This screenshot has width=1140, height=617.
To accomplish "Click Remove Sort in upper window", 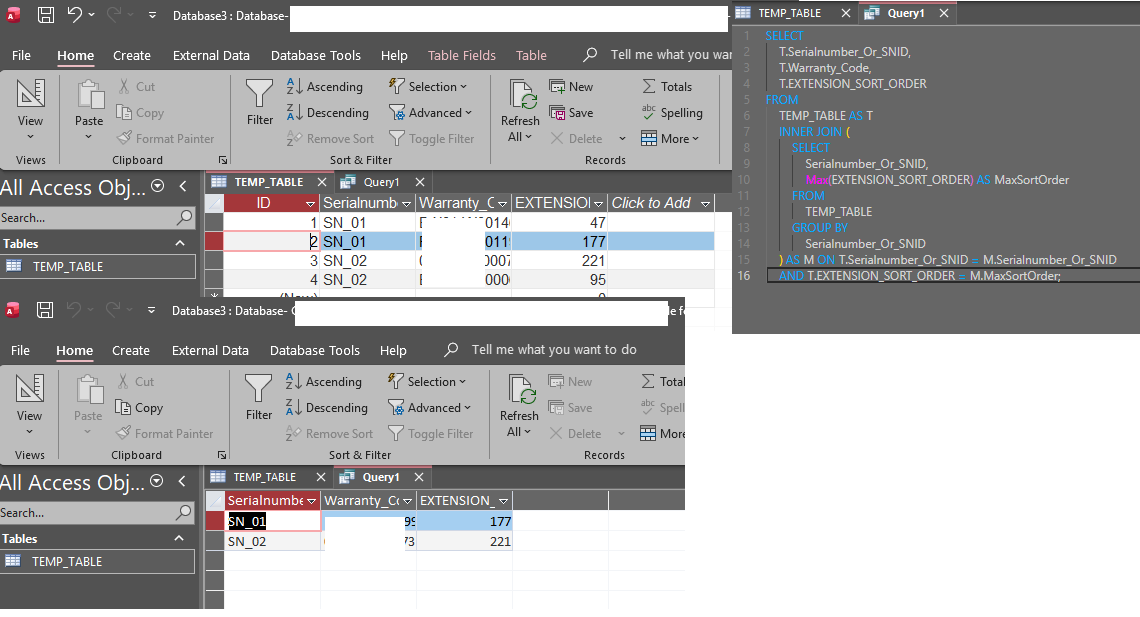I will tap(331, 139).
